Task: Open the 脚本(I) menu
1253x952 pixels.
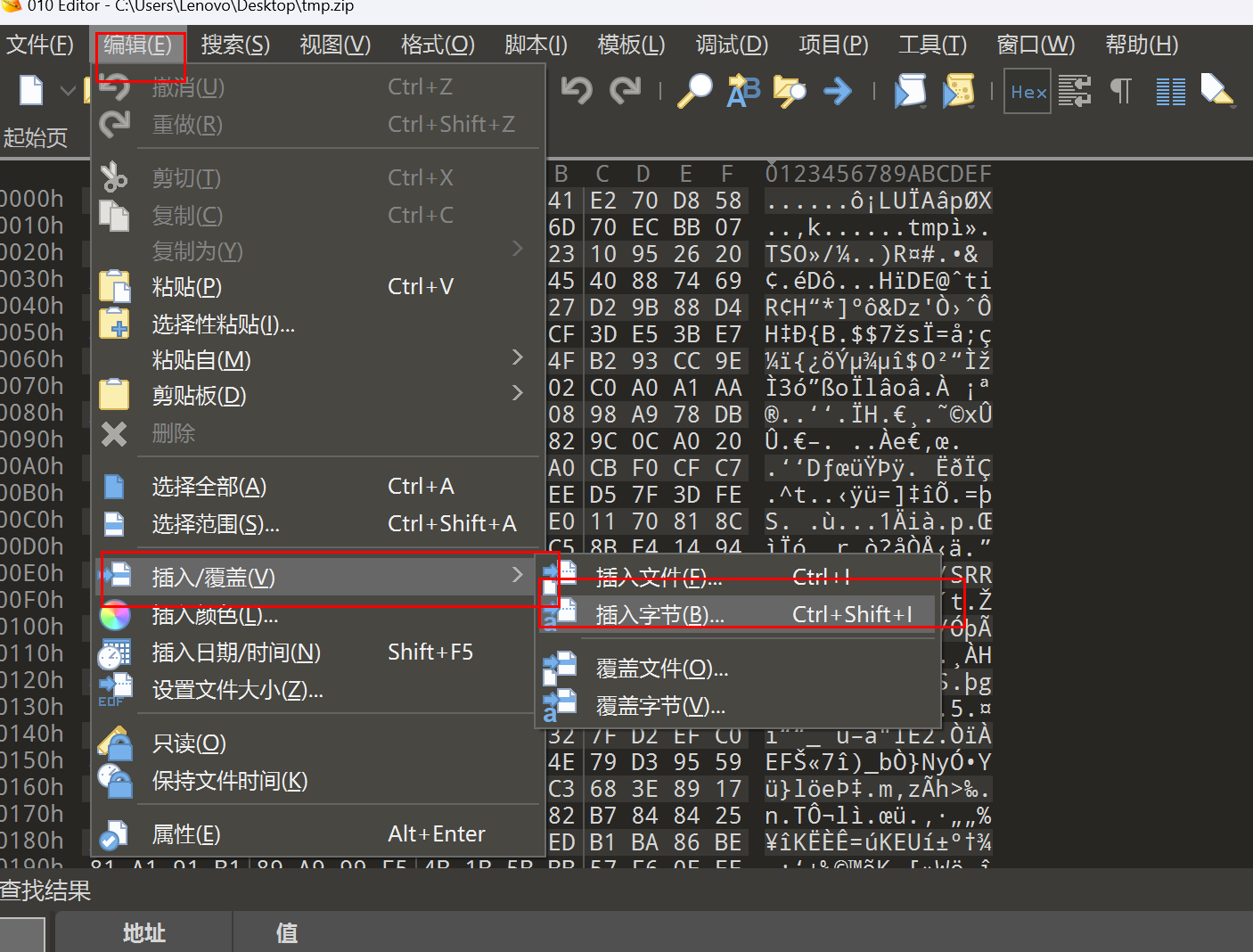Action: (536, 45)
